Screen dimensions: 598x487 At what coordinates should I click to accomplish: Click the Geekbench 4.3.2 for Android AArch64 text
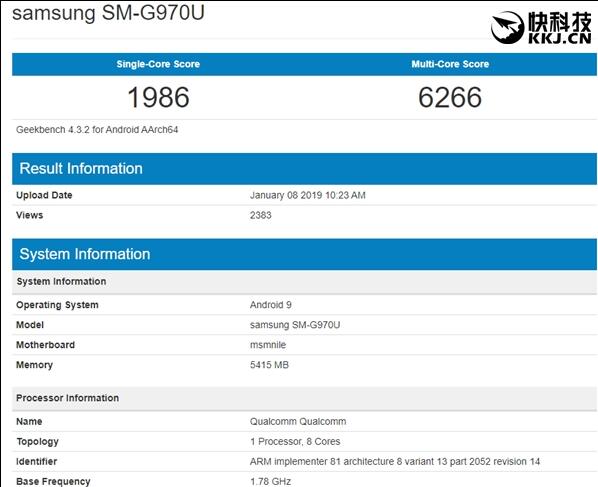[x=97, y=130]
